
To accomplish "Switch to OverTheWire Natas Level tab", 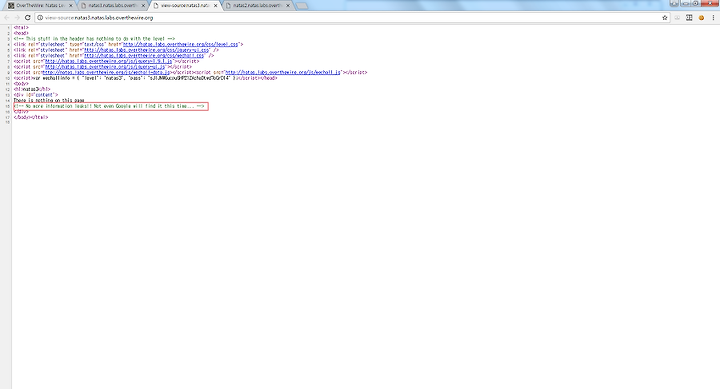I will point(39,6).
